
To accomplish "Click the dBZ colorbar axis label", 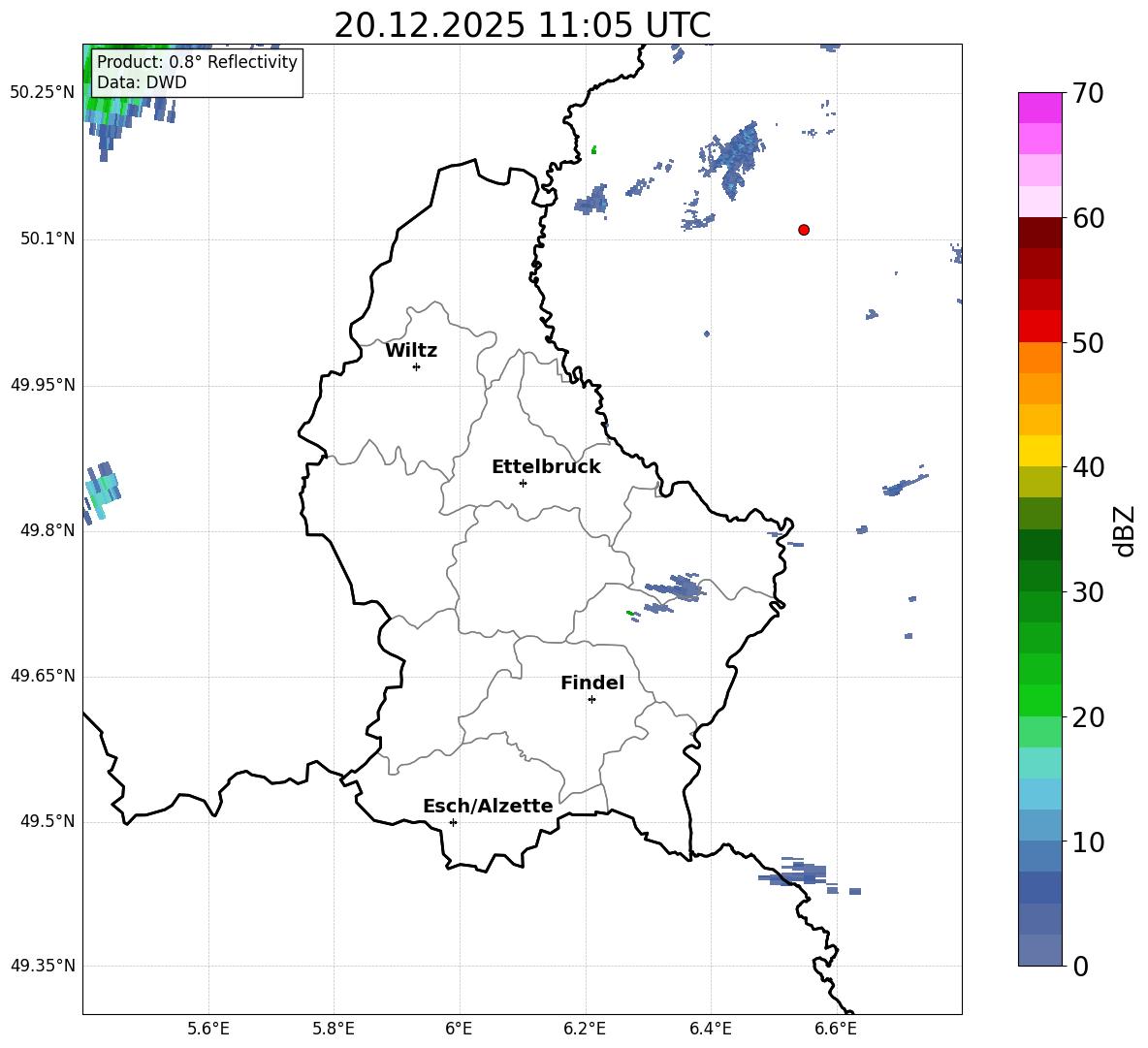I will coord(1126,530).
